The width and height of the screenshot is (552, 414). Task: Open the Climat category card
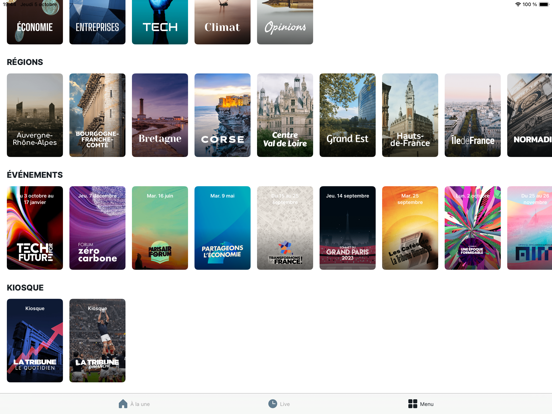click(x=222, y=22)
